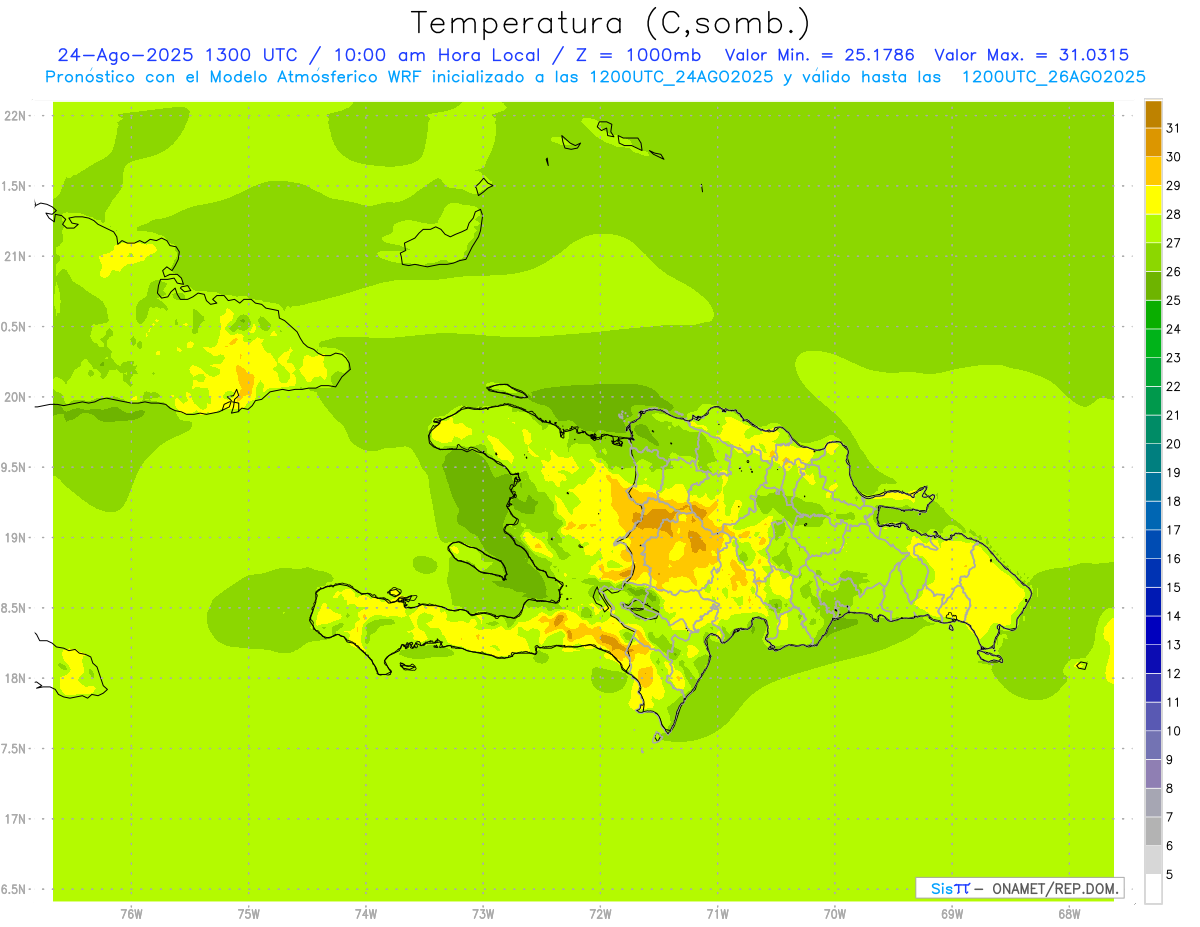This screenshot has width=1200, height=927.
Task: Click the legend swatch between 25 and 26
Action: tap(1153, 286)
